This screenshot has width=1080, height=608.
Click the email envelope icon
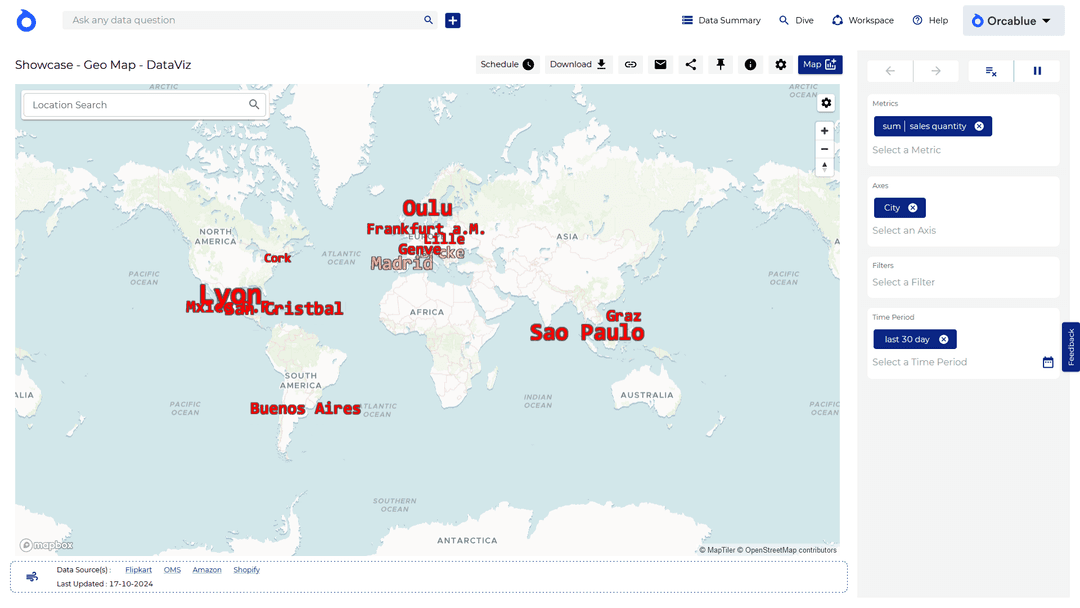pos(660,65)
